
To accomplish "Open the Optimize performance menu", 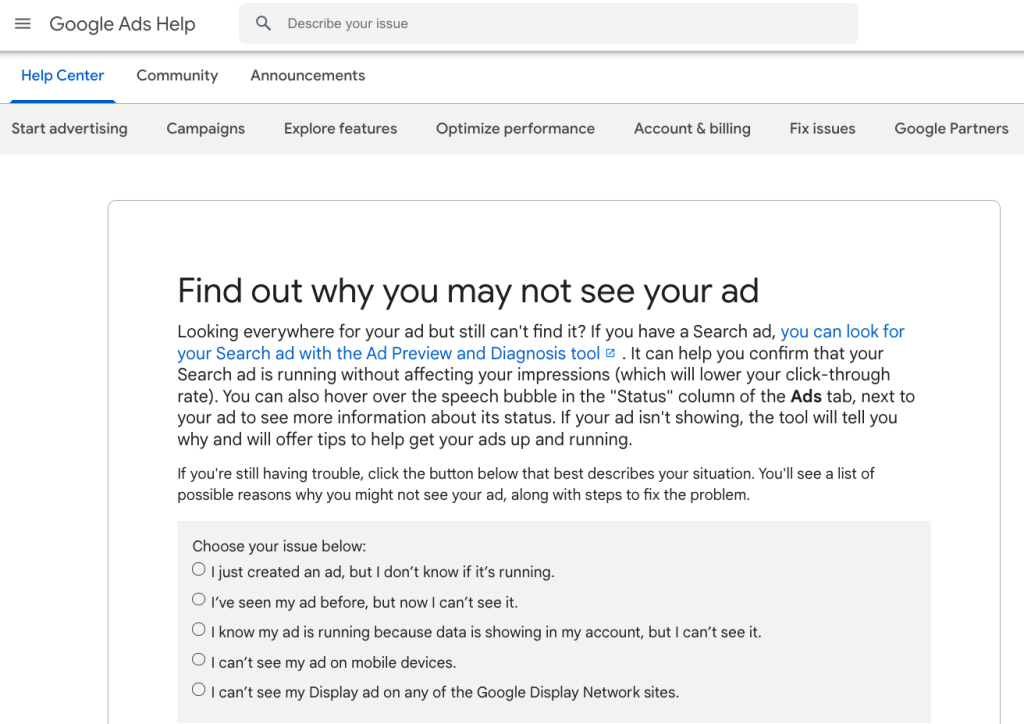I will [x=515, y=129].
